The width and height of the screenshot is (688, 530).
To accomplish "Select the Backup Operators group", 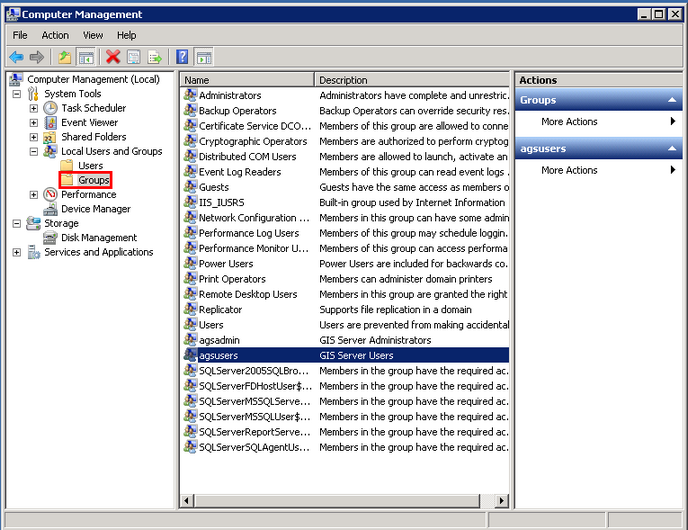I will (x=237, y=111).
